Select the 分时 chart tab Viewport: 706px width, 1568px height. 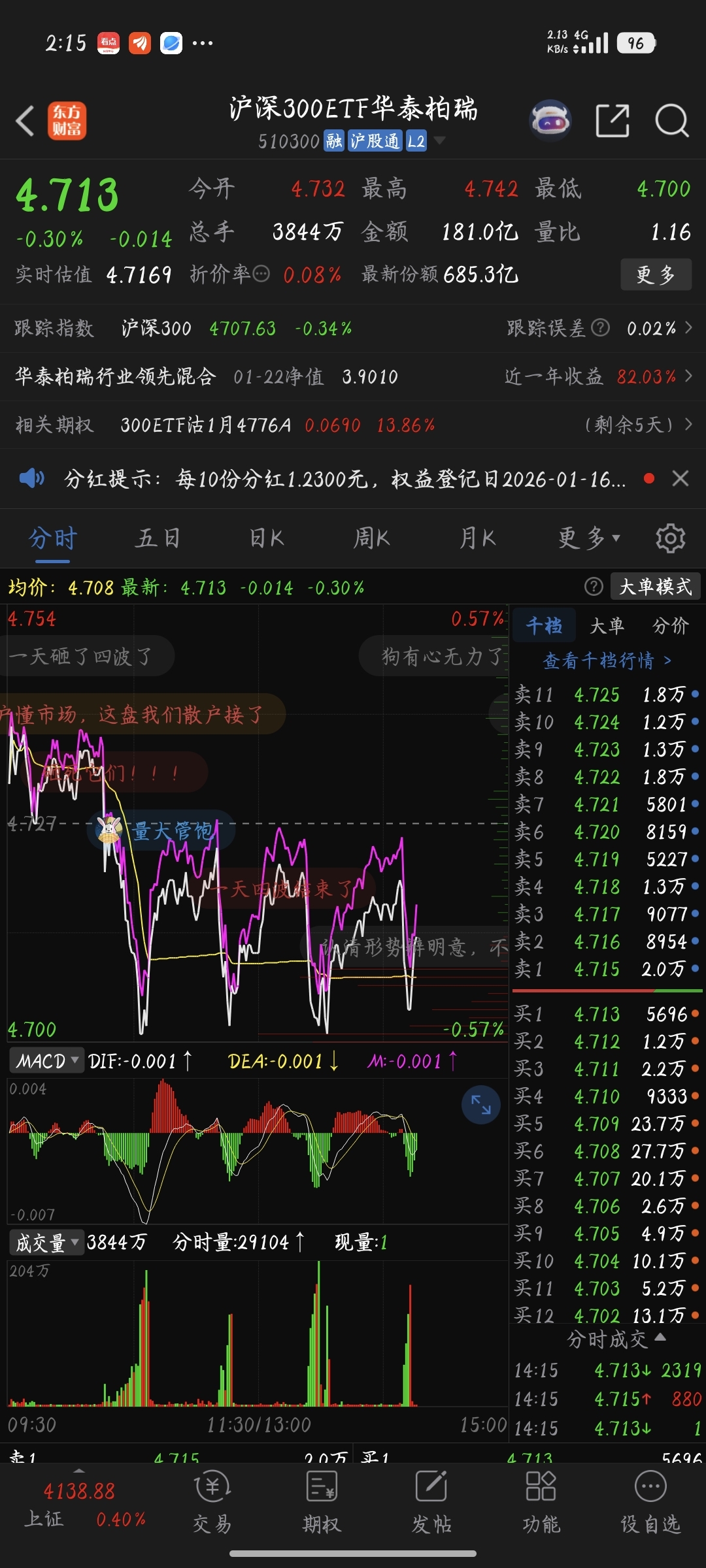point(53,538)
